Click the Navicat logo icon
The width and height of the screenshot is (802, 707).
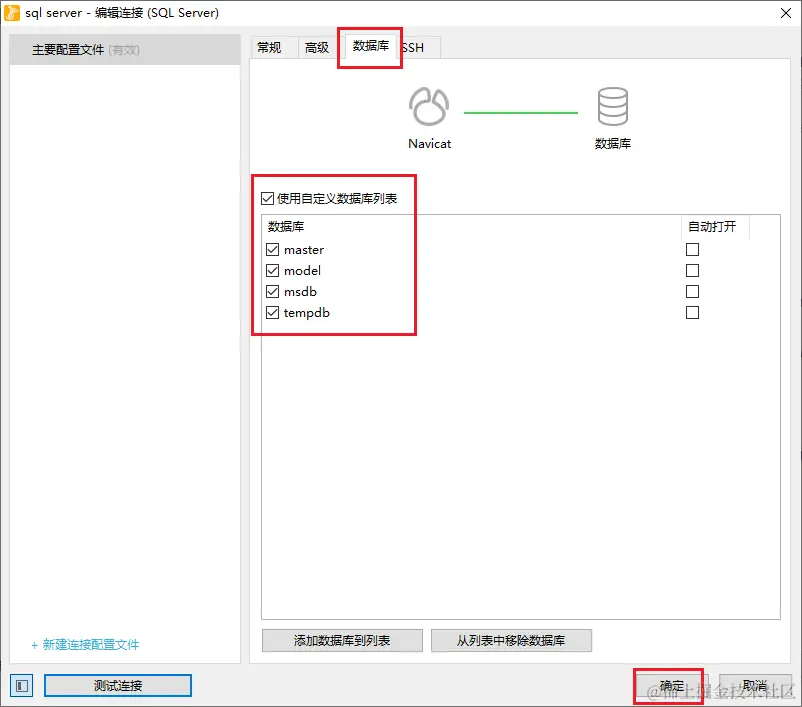(429, 106)
